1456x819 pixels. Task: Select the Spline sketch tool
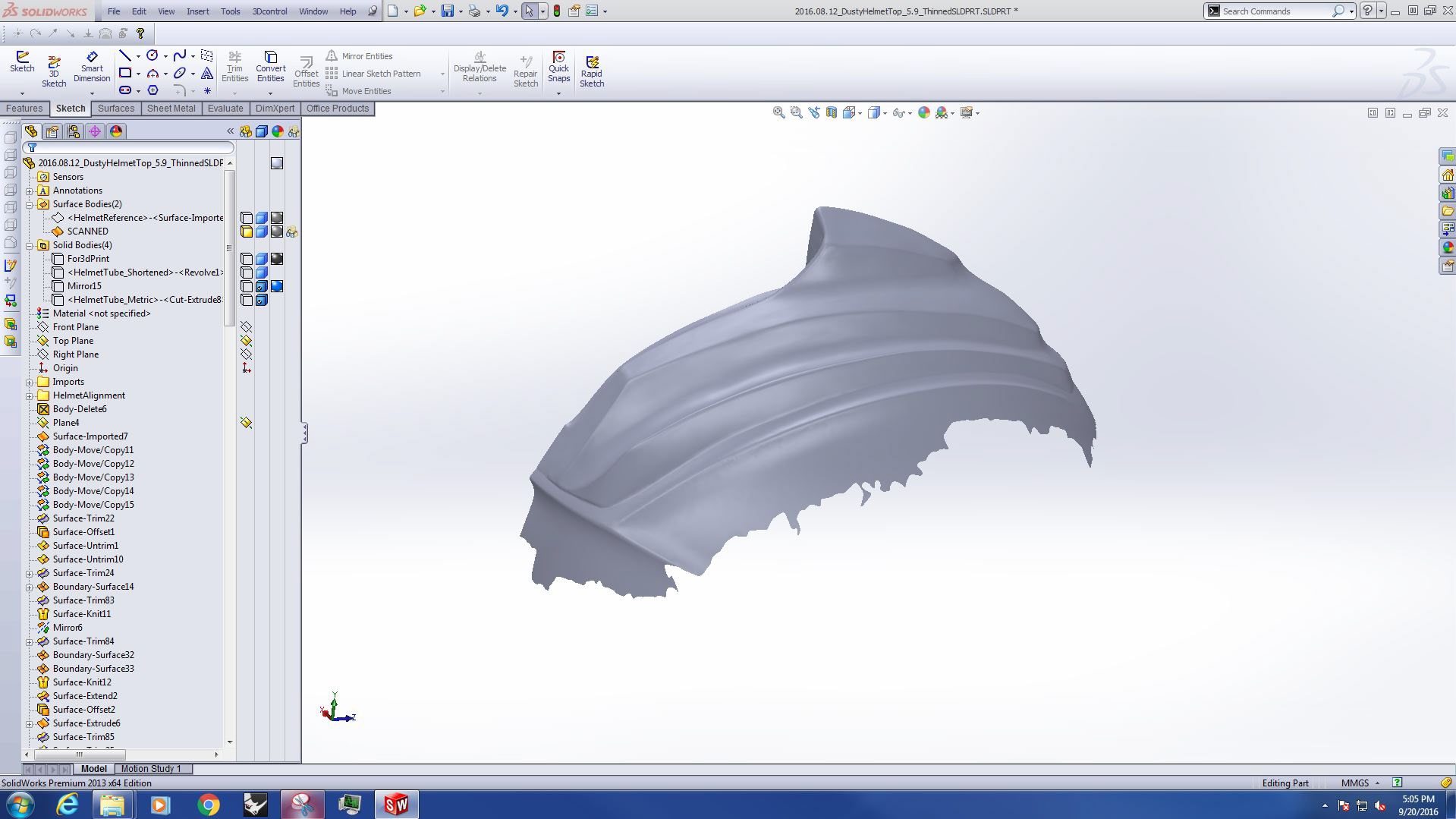pyautogui.click(x=180, y=55)
